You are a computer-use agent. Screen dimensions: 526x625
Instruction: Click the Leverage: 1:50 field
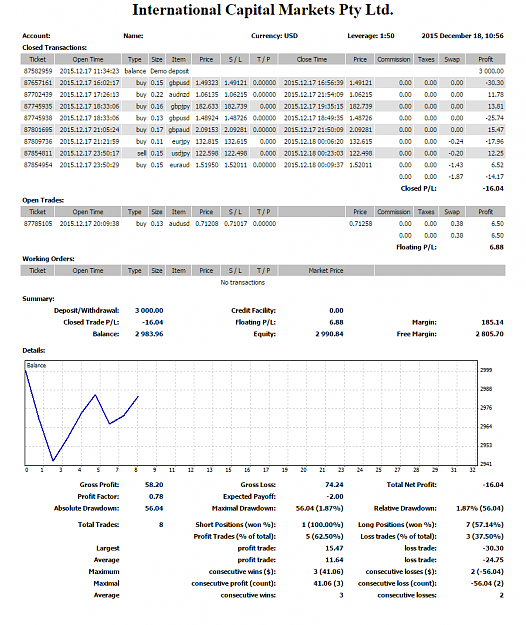pos(371,36)
